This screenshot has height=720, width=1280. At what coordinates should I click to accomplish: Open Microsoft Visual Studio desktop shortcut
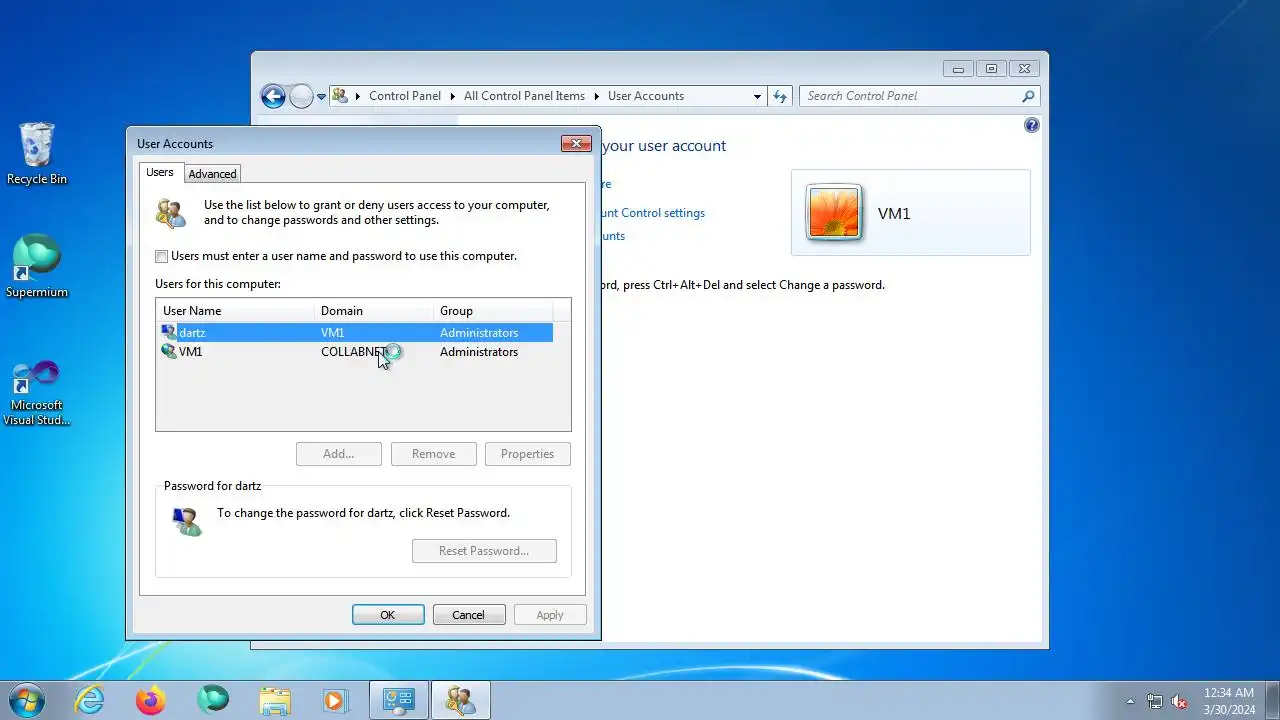pos(37,393)
